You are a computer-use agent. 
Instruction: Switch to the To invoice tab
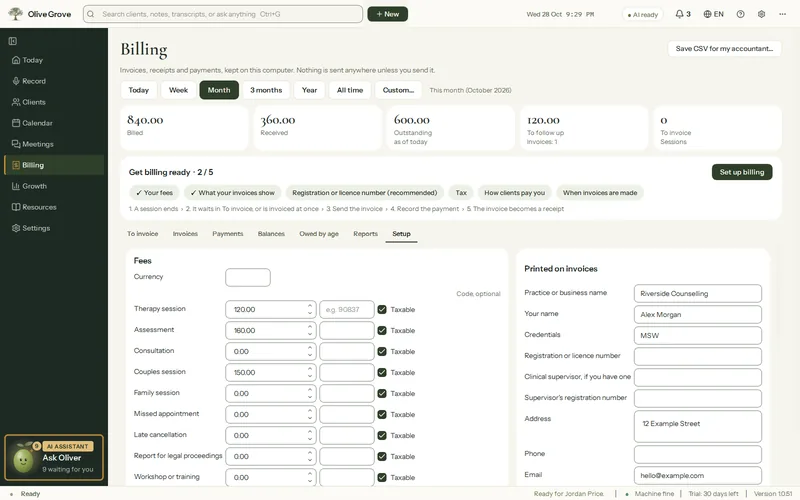pos(142,234)
